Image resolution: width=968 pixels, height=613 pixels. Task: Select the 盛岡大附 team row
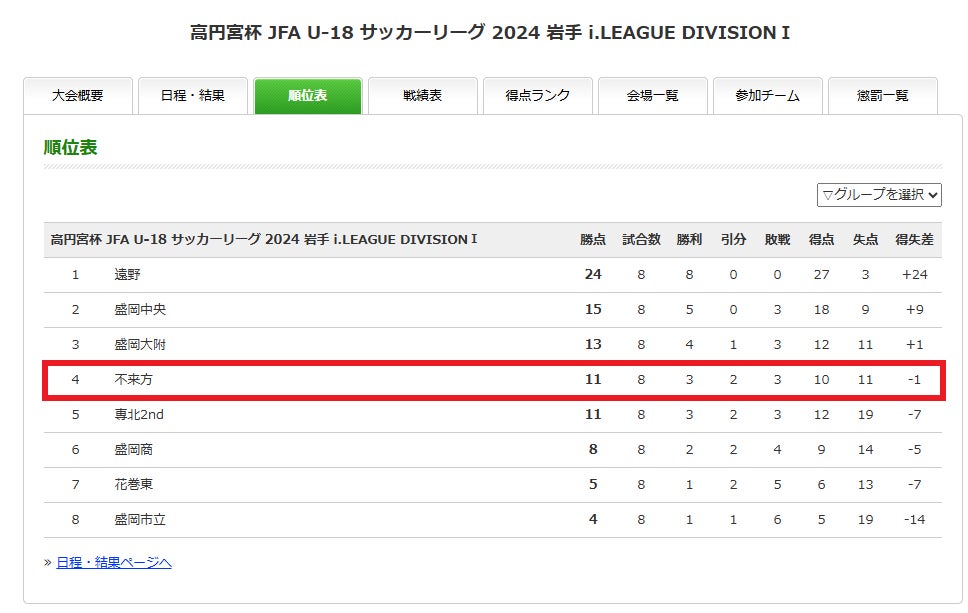140,345
